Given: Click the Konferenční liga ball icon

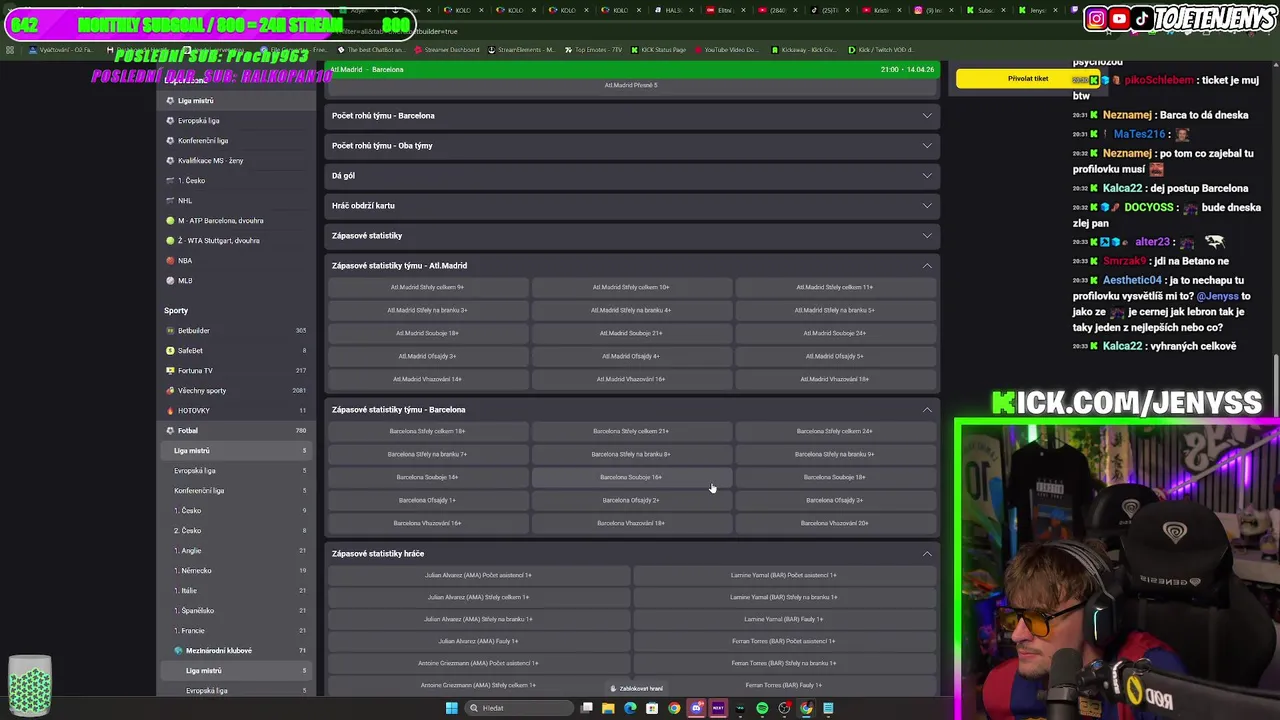Looking at the screenshot, I should click(170, 141).
